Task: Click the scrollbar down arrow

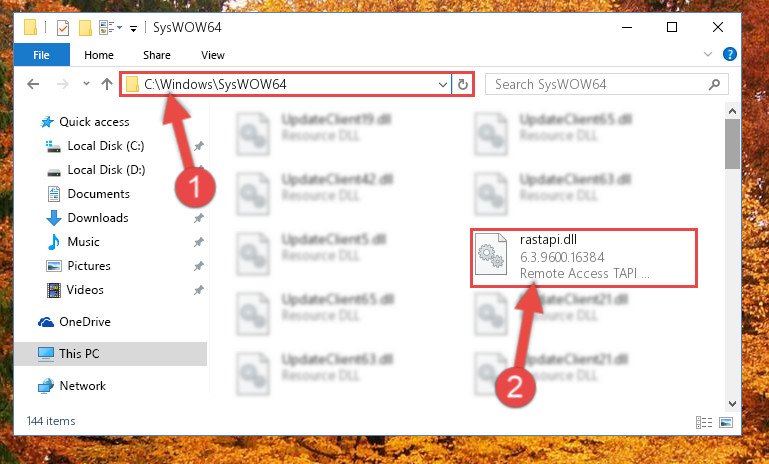Action: coord(732,404)
